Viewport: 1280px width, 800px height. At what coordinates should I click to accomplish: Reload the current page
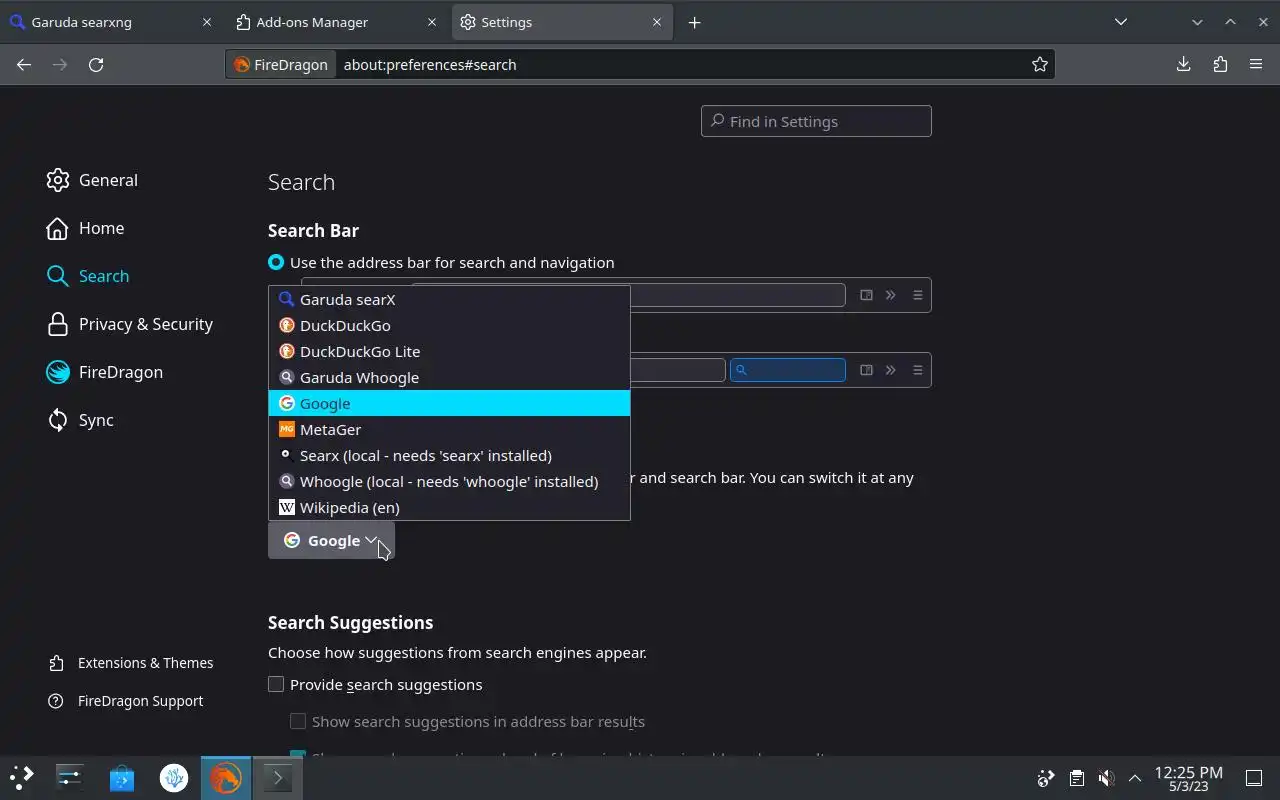pyautogui.click(x=96, y=64)
